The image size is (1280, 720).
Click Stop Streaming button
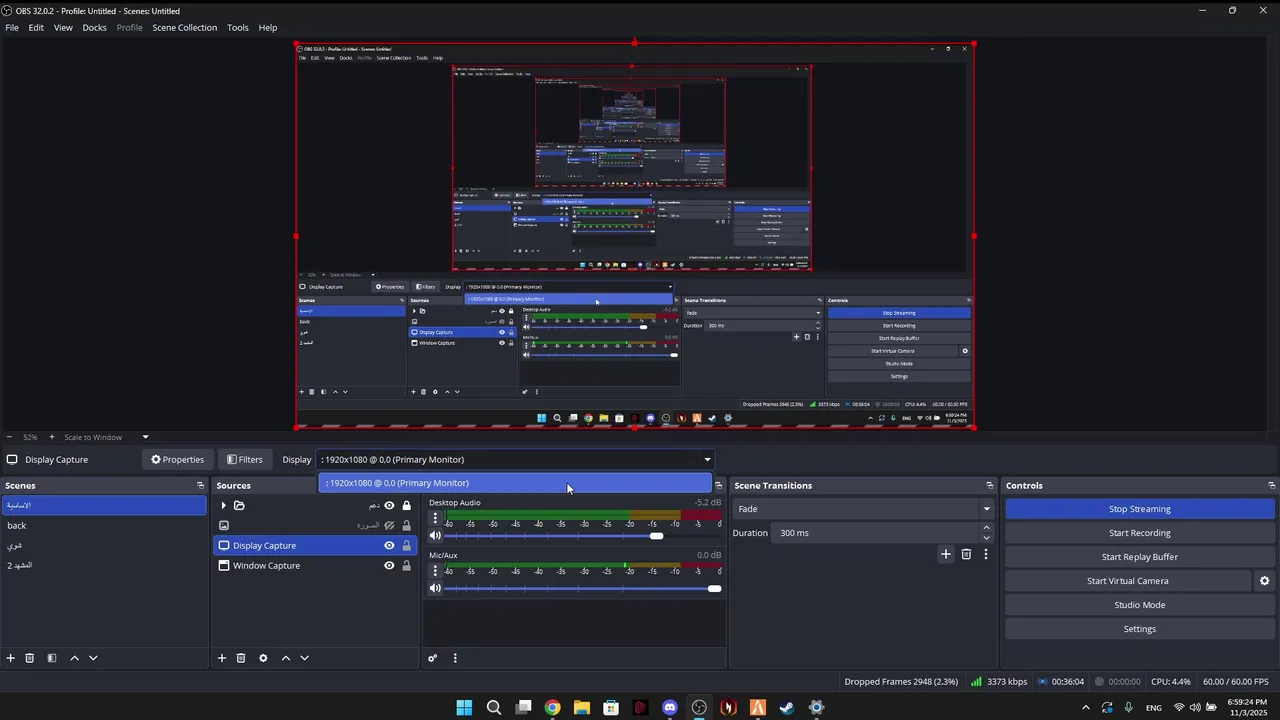click(x=1139, y=509)
